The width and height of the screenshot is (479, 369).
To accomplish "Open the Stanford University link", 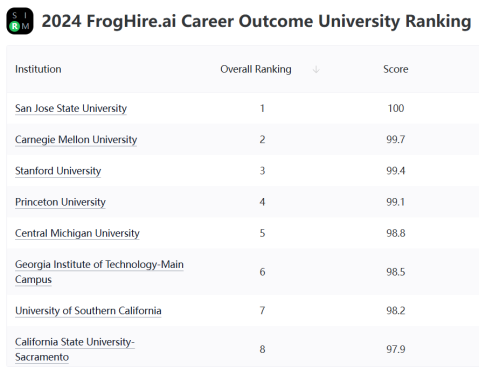I will point(58,171).
